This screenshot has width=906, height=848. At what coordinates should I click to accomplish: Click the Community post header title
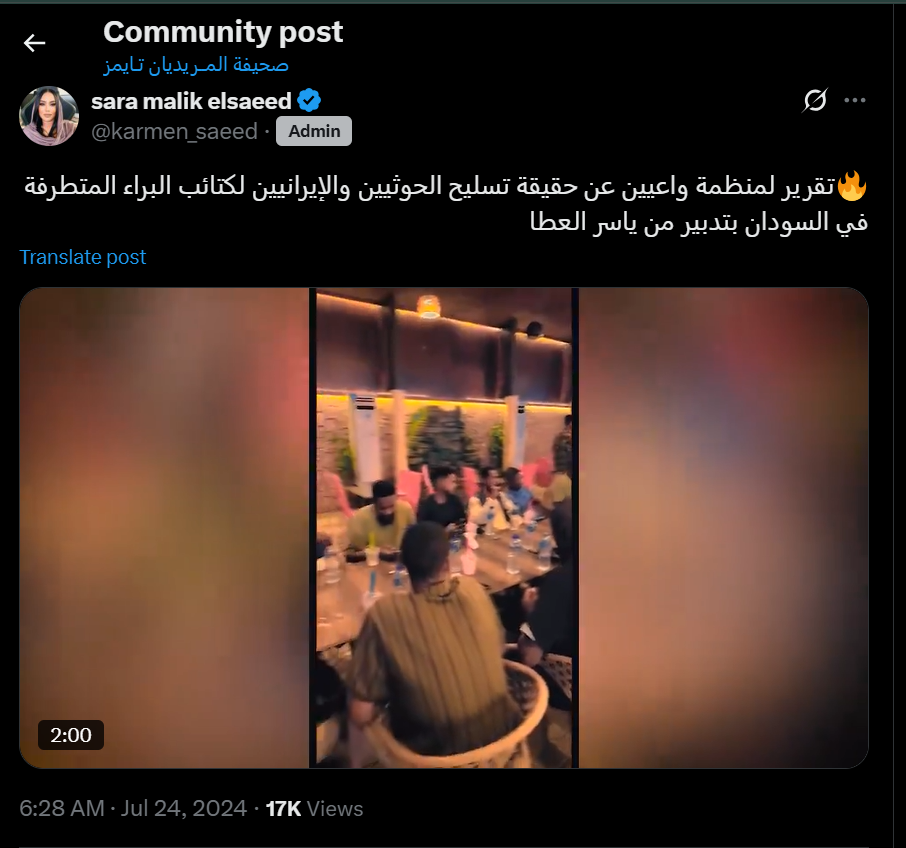tap(223, 32)
